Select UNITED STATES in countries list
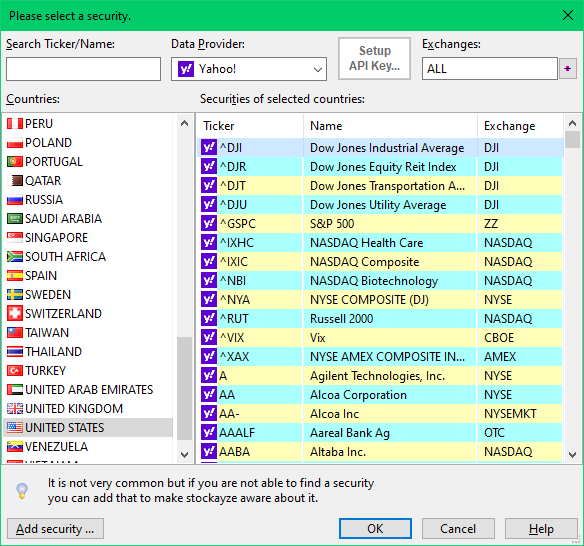584x546 pixels. (x=88, y=428)
